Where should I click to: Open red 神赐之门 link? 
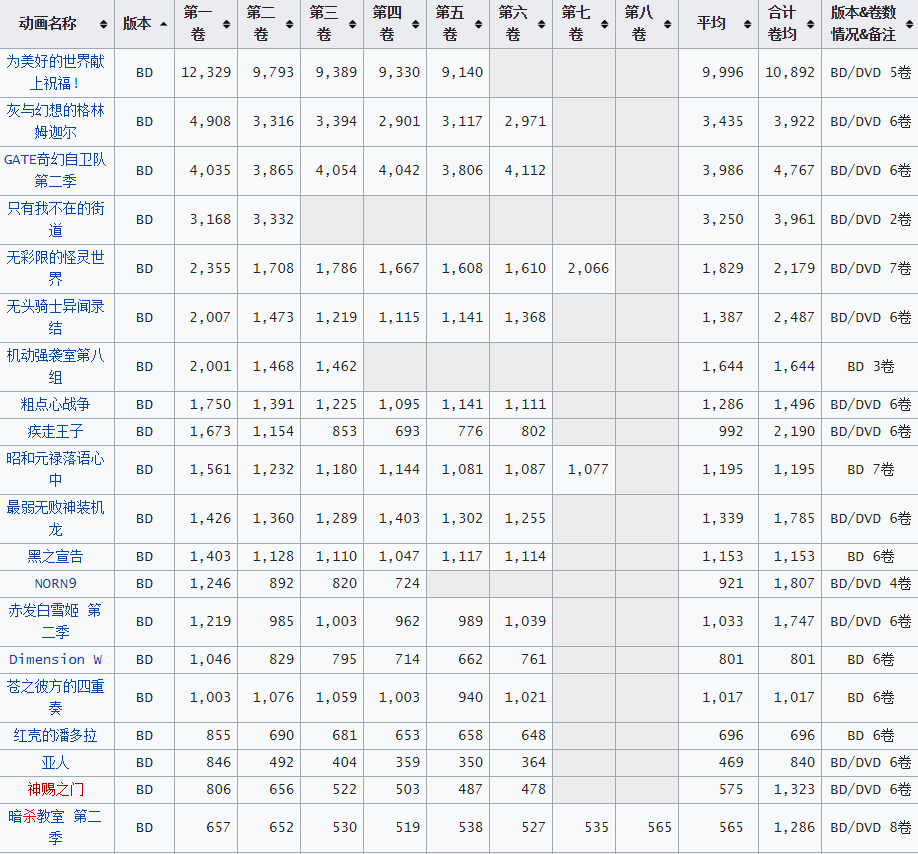click(56, 790)
